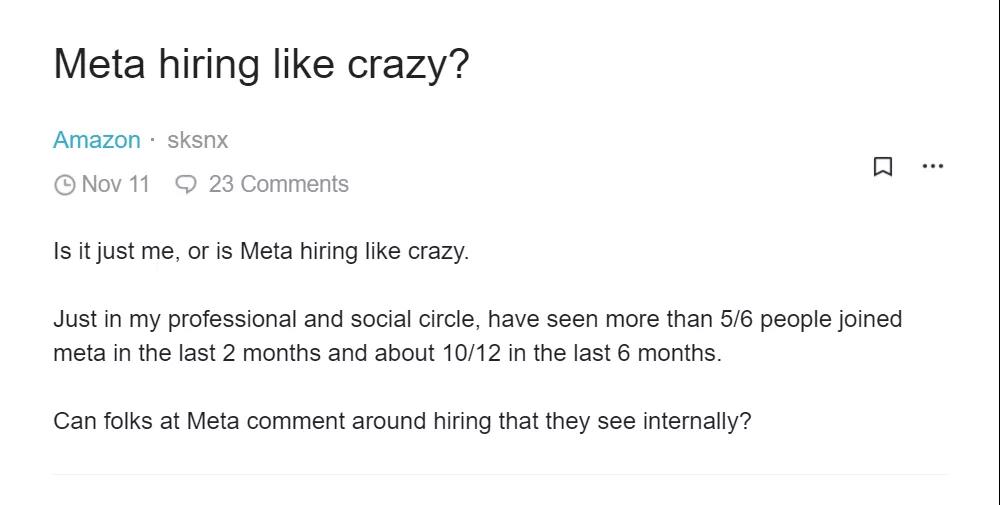This screenshot has height=505, width=1000.
Task: Click the line starting 'Just in my professional'
Action: click(x=478, y=319)
